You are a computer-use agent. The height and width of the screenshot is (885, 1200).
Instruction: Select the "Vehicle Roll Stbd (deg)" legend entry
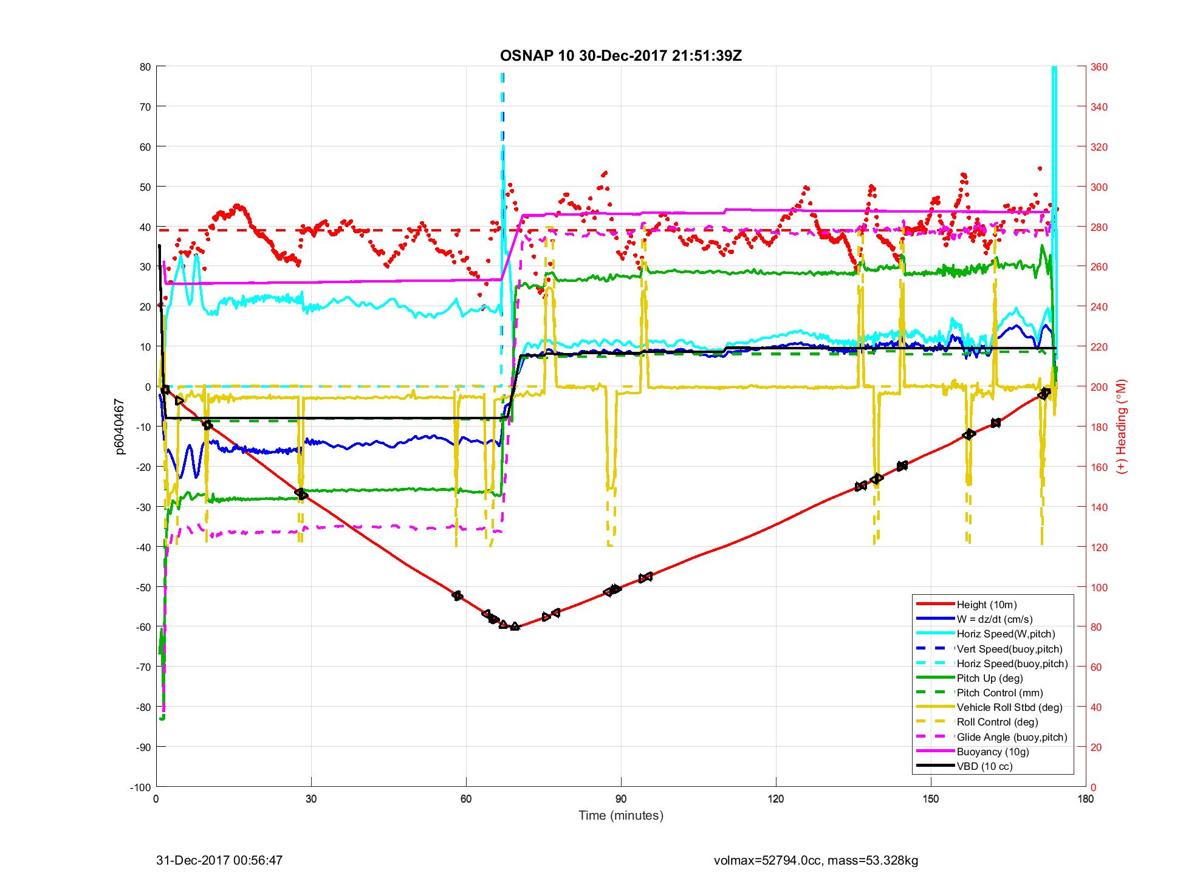point(990,707)
